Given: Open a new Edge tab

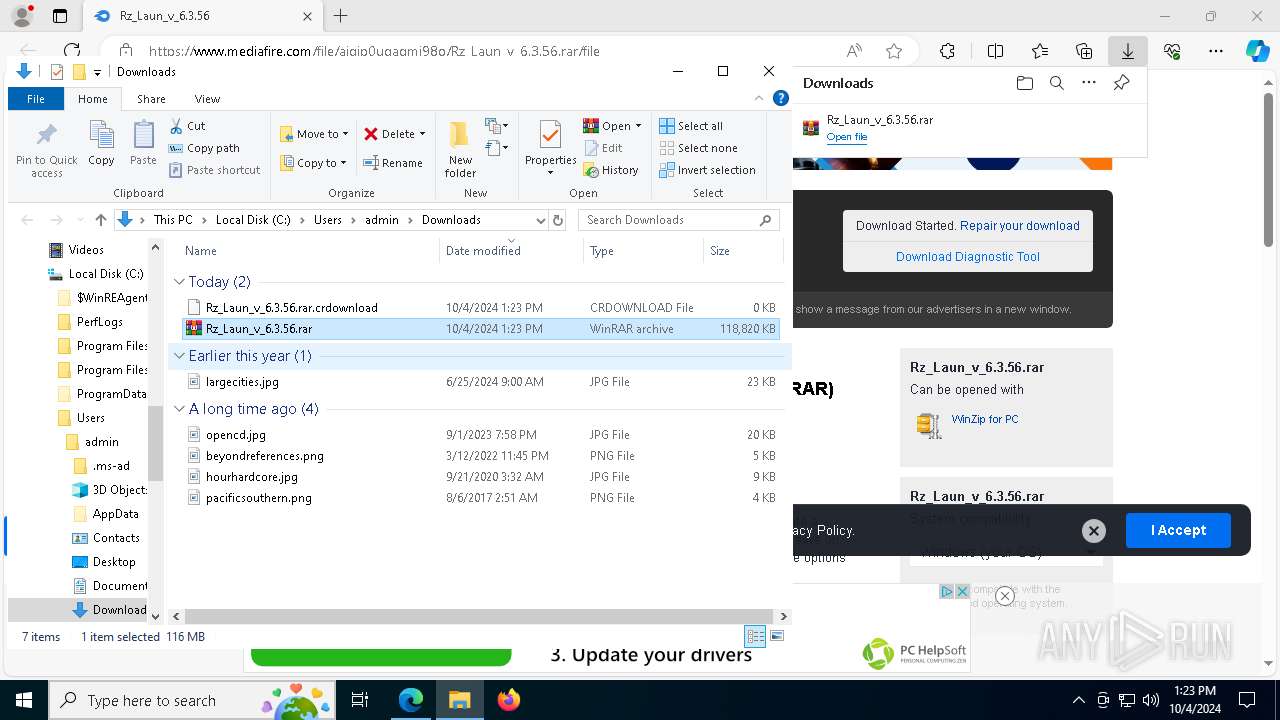Looking at the screenshot, I should 340,16.
